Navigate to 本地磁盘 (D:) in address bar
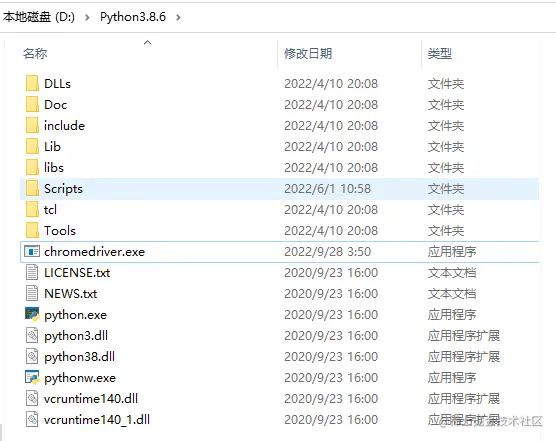The height and width of the screenshot is (441, 556). [39, 17]
